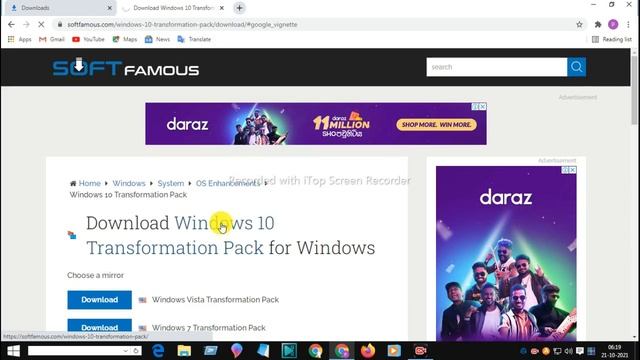Click the SoftFamous site logo
Screen dimensions: 640x360
point(126,68)
